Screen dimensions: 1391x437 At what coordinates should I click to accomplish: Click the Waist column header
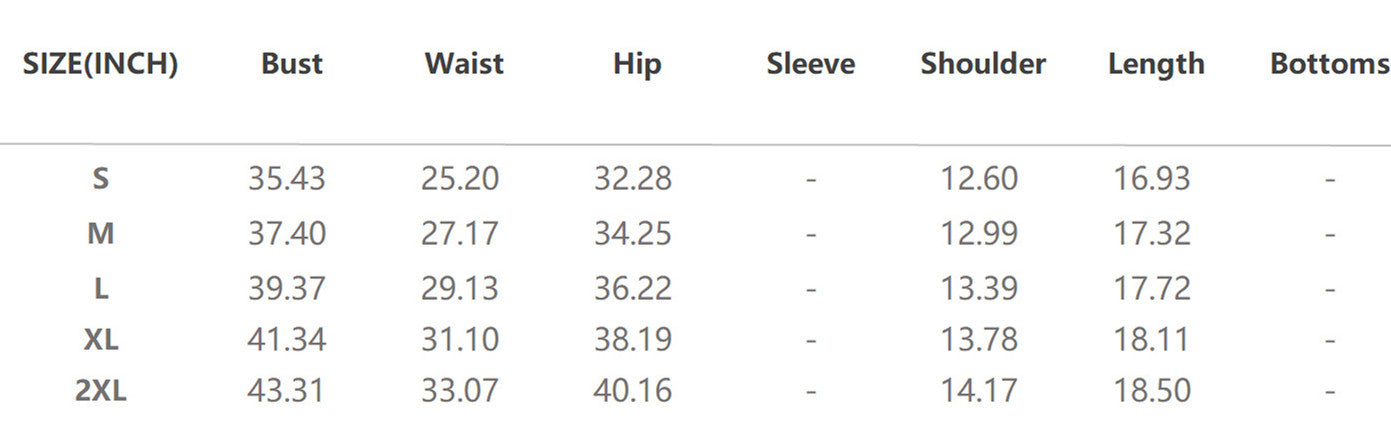[x=464, y=65]
